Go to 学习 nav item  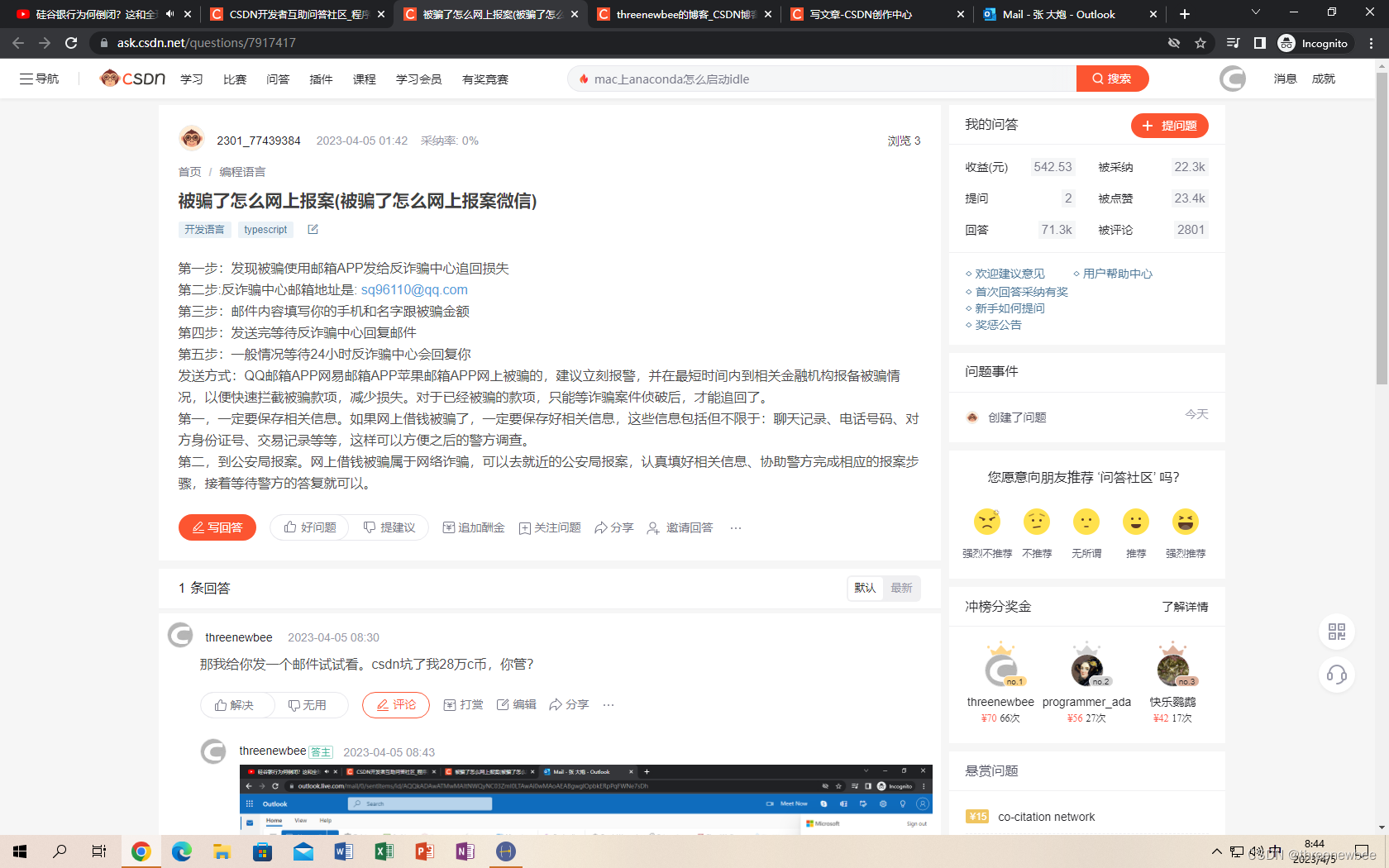(x=192, y=79)
